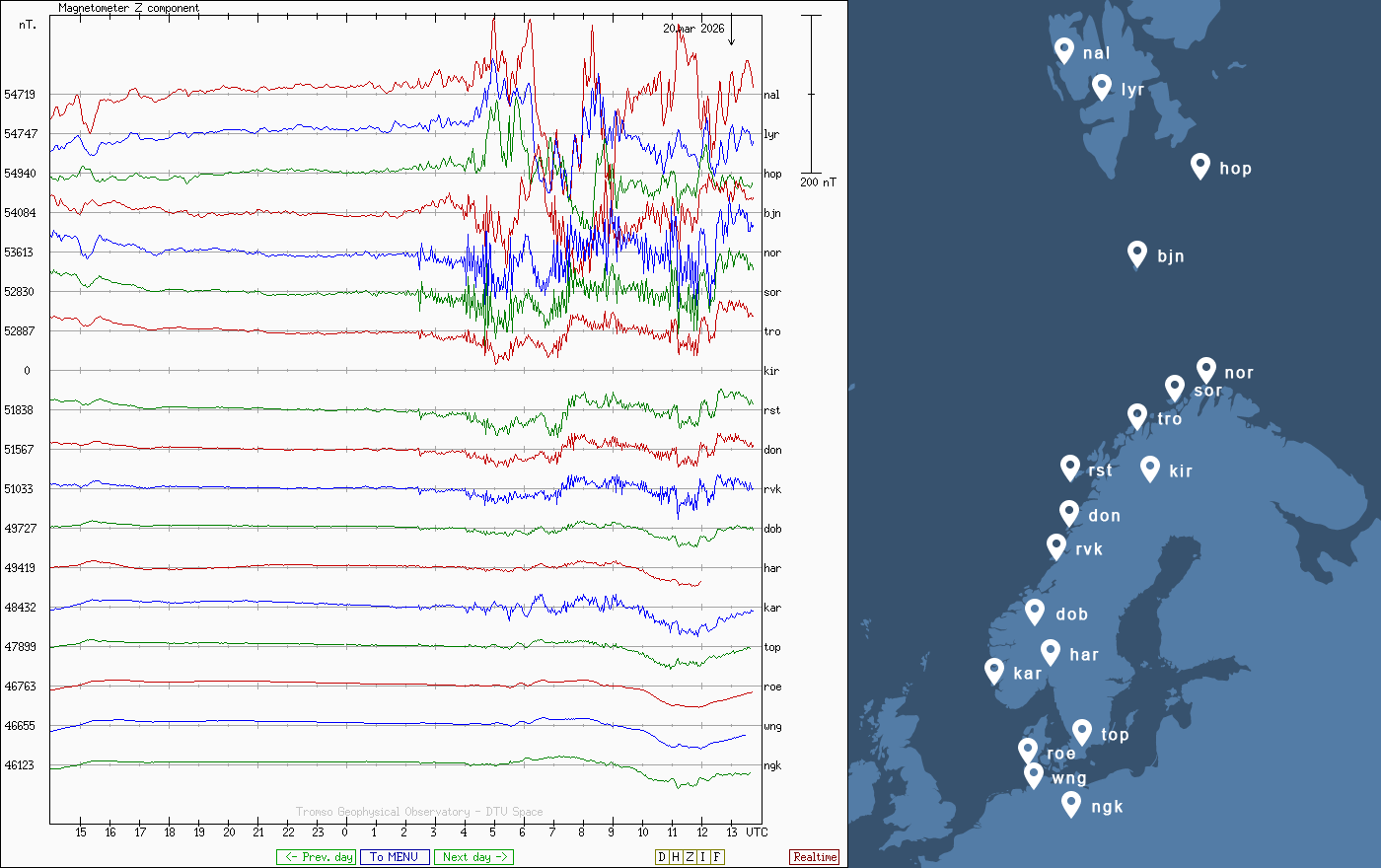Screen dimensions: 1381x868
Task: Open the kir station map pin
Action: (1150, 469)
